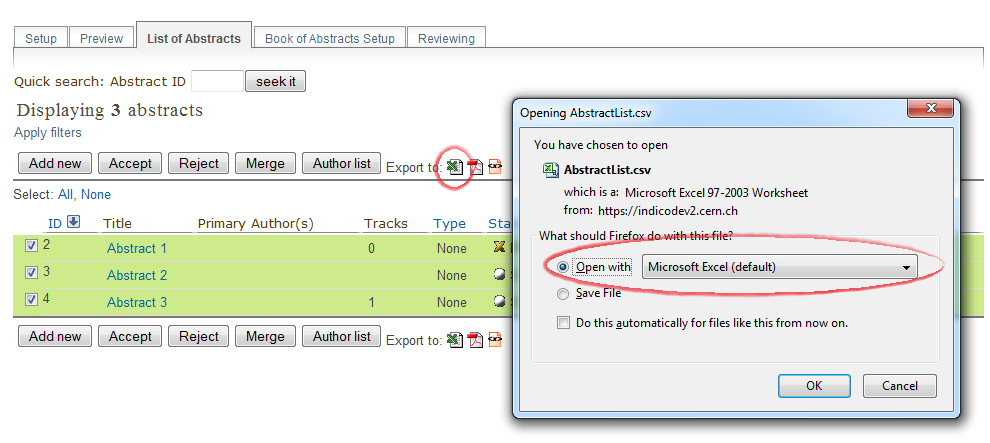This screenshot has height=443, width=990.
Task: Uncheck the checkbox for Abstract 1
Action: [32, 246]
